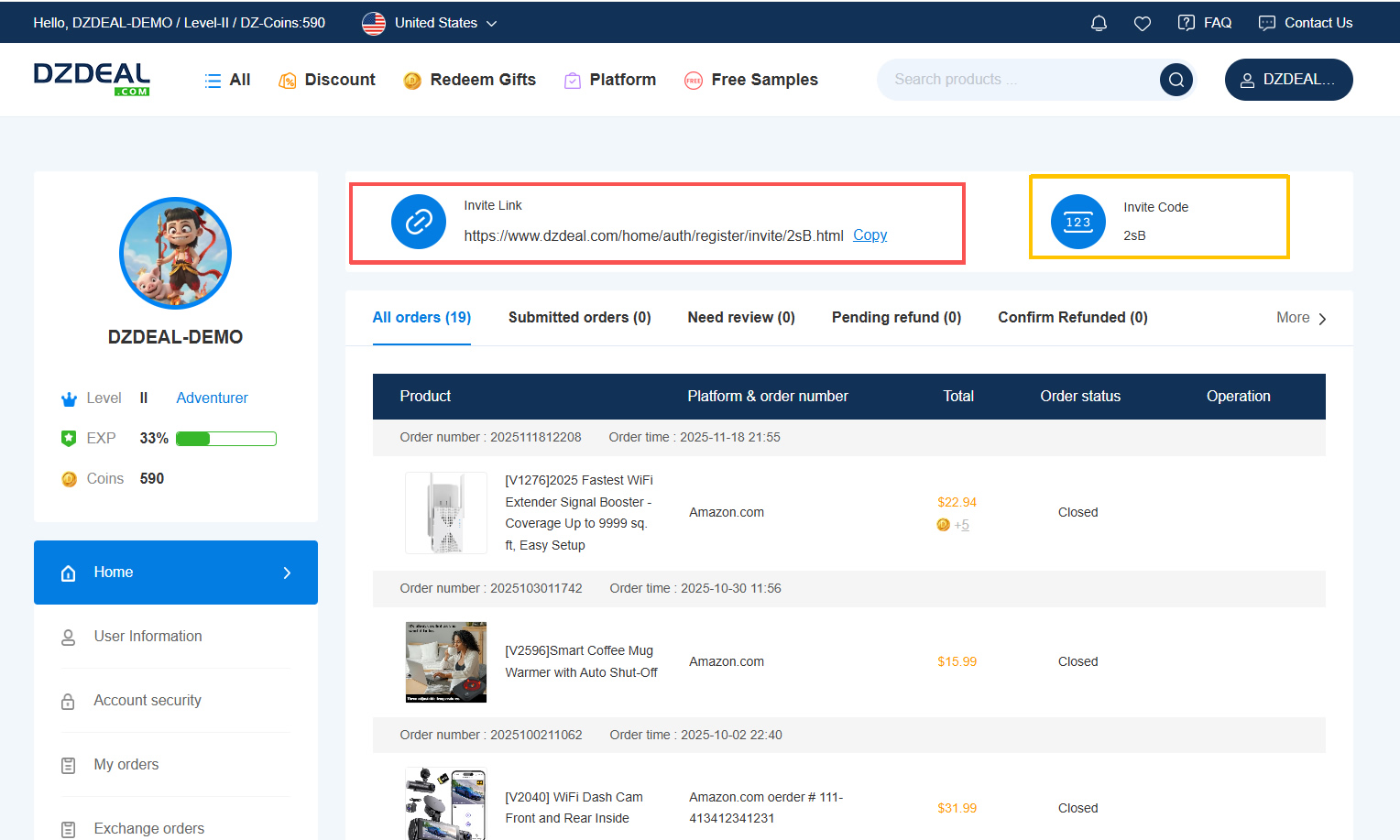Click the notification bell icon

pyautogui.click(x=1099, y=23)
